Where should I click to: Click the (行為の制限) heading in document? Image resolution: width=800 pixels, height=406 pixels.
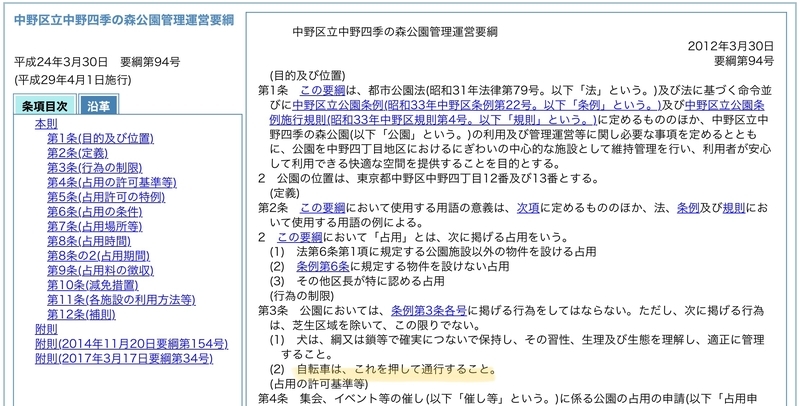302,296
